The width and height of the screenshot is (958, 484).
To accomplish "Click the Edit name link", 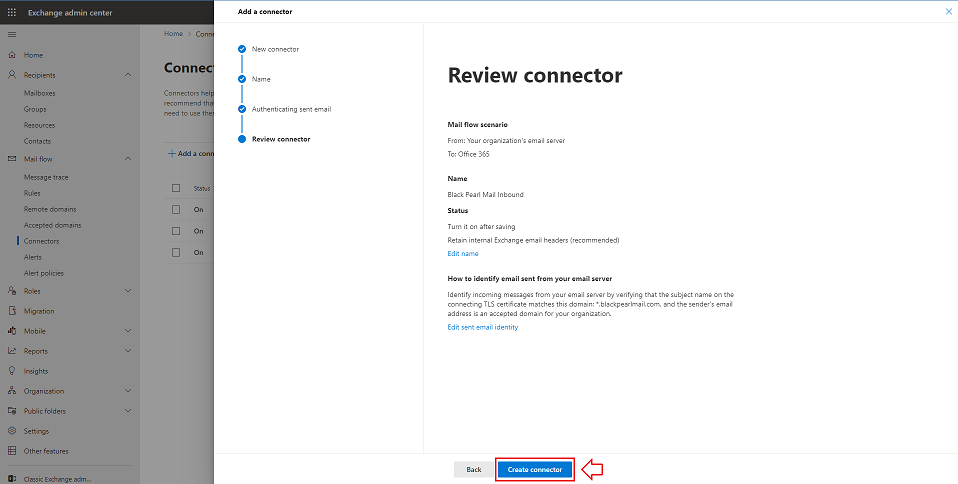I will tap(463, 254).
